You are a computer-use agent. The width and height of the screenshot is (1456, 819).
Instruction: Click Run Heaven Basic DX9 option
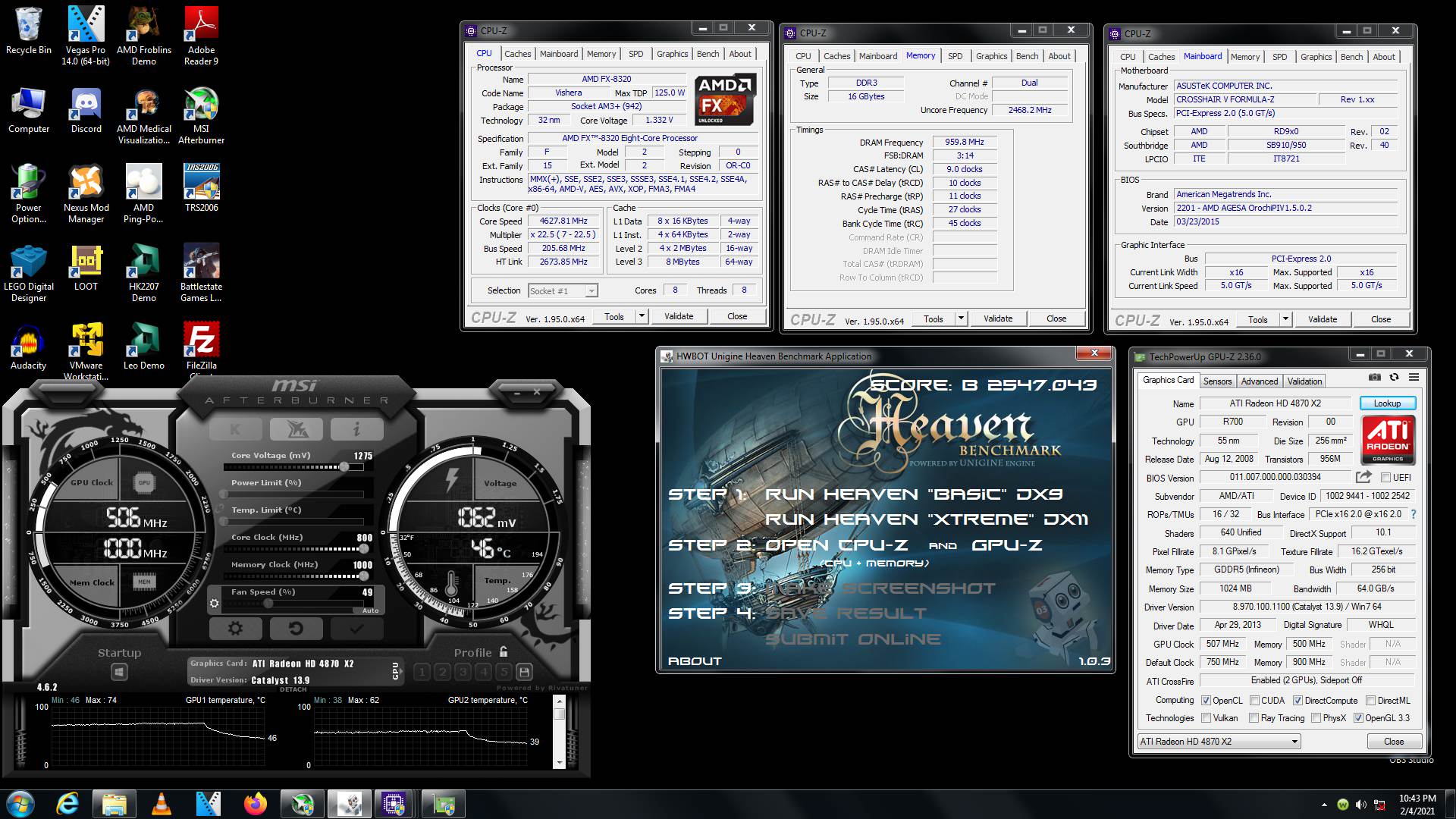(x=914, y=494)
